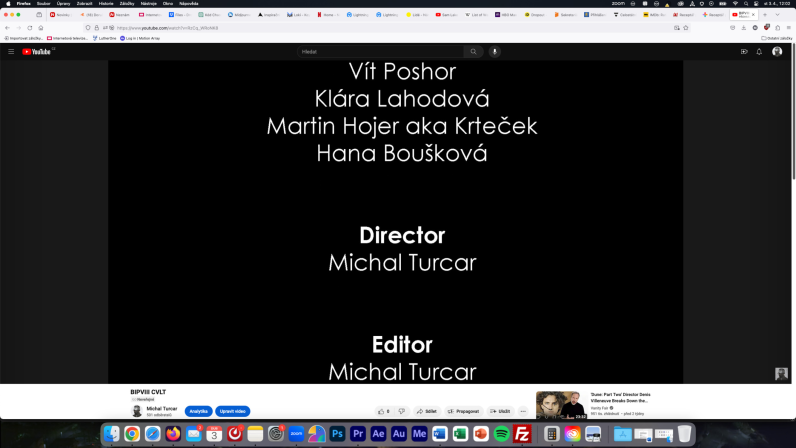Launch Photoshop from the dock
796x448 pixels.
point(337,434)
